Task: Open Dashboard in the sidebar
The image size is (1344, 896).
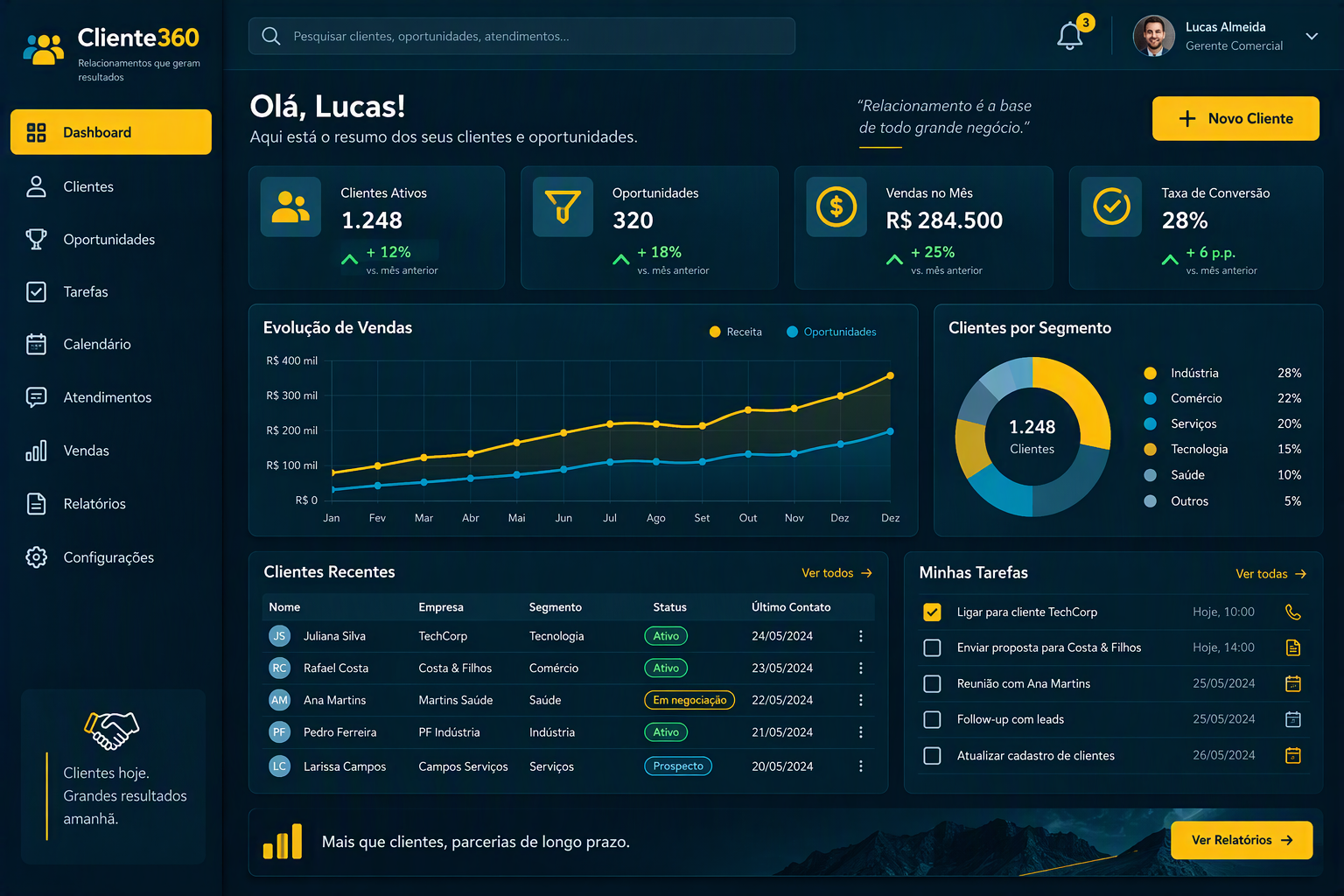Action: coord(111,132)
